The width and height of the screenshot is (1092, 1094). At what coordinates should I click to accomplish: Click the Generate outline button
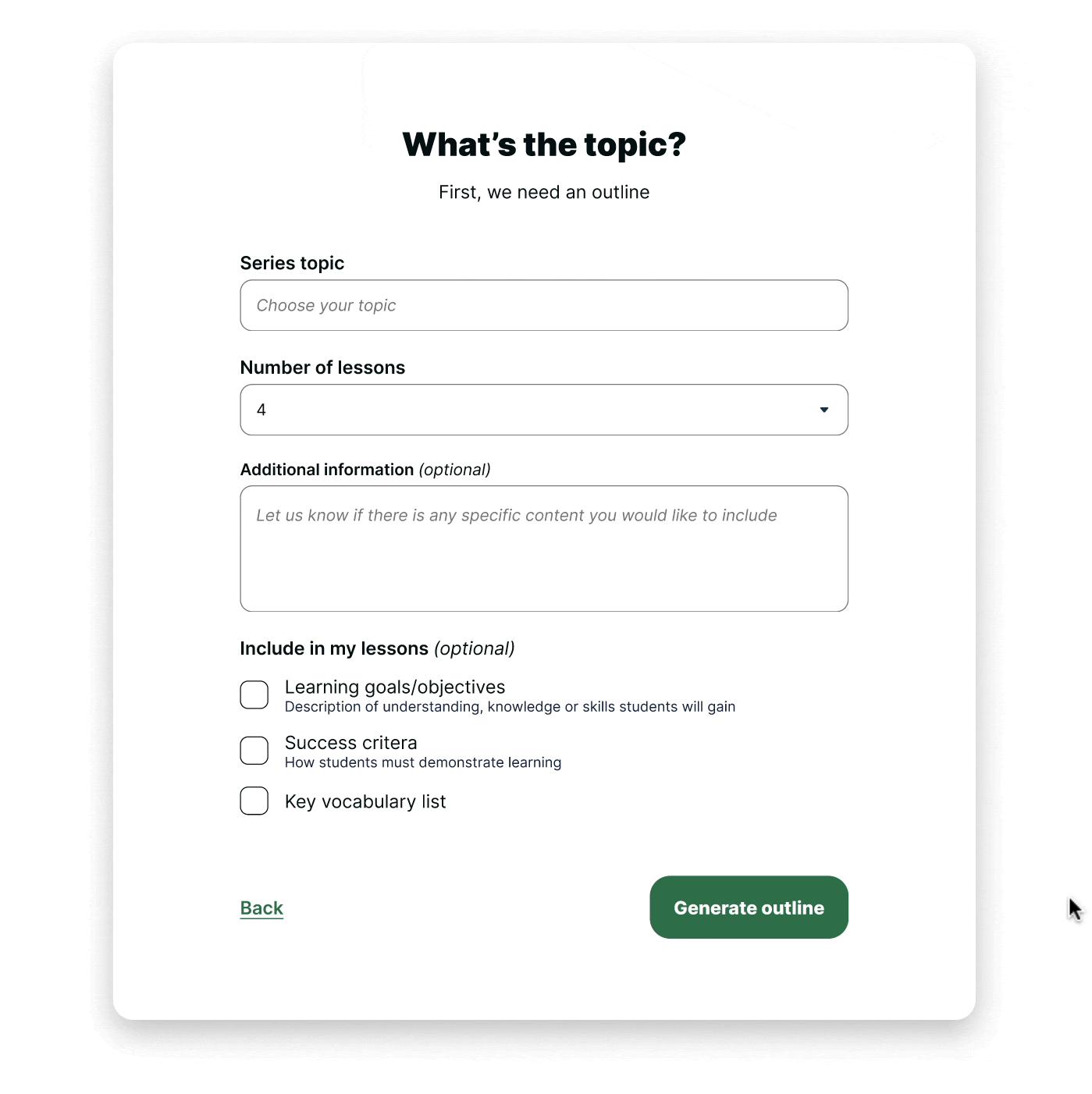[x=749, y=908]
